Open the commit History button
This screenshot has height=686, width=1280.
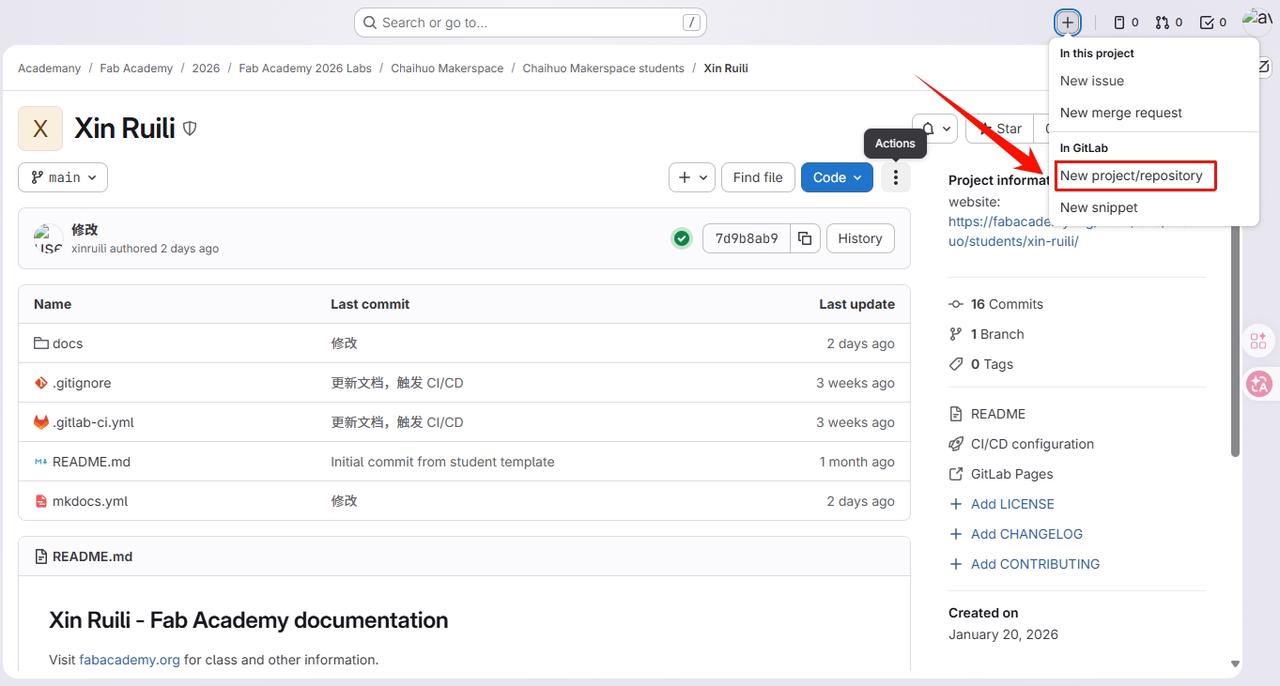pyautogui.click(x=860, y=238)
